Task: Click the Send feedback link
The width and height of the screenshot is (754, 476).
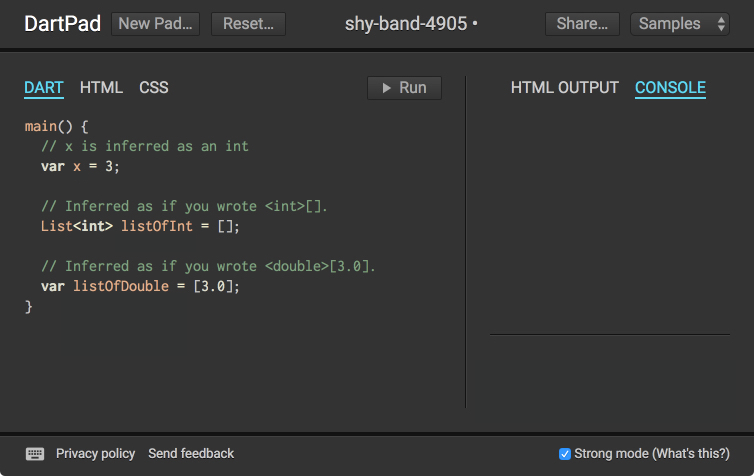Action: point(191,453)
